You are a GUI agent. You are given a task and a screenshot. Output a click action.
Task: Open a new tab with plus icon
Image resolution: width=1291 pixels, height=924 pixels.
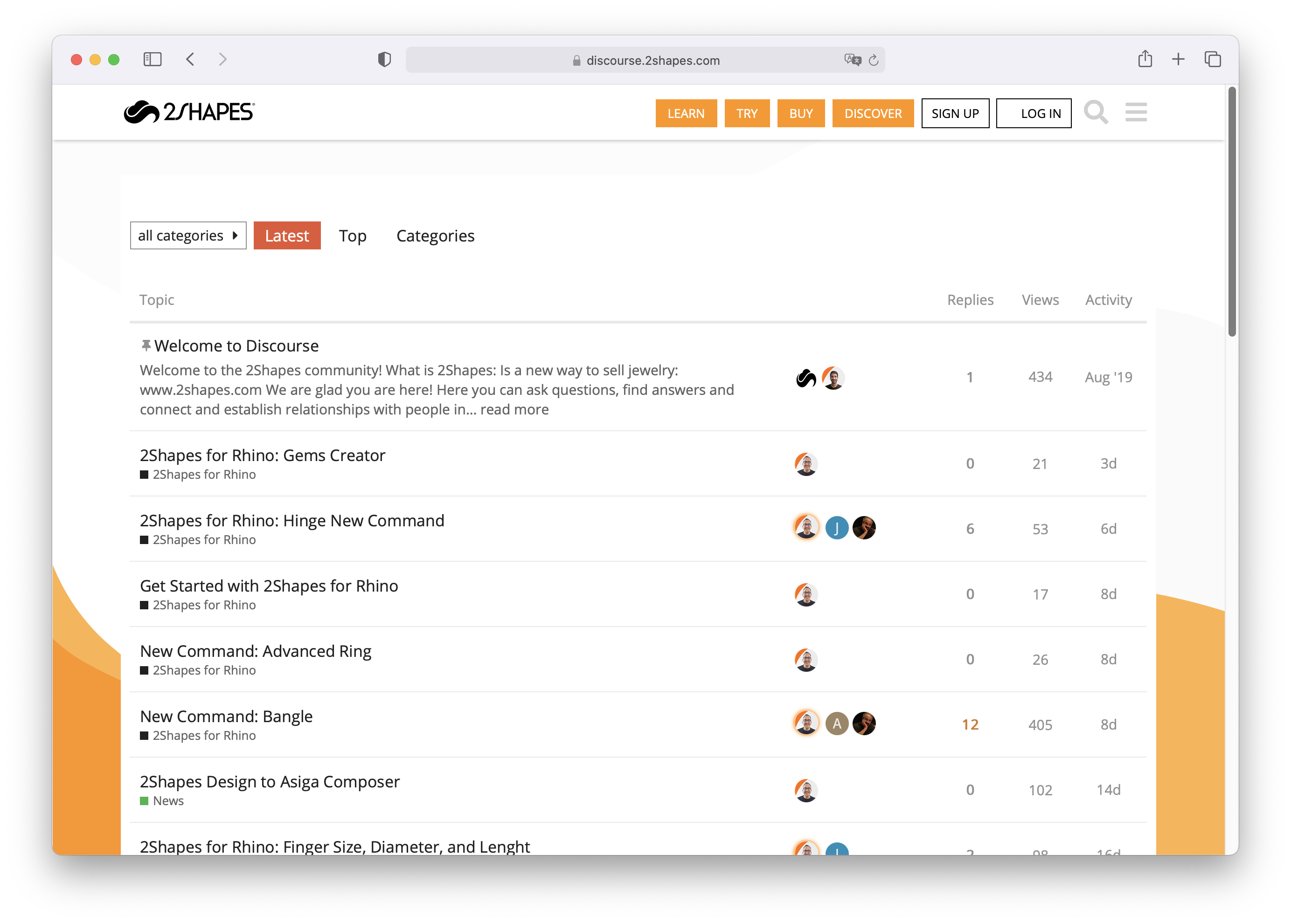click(1178, 59)
